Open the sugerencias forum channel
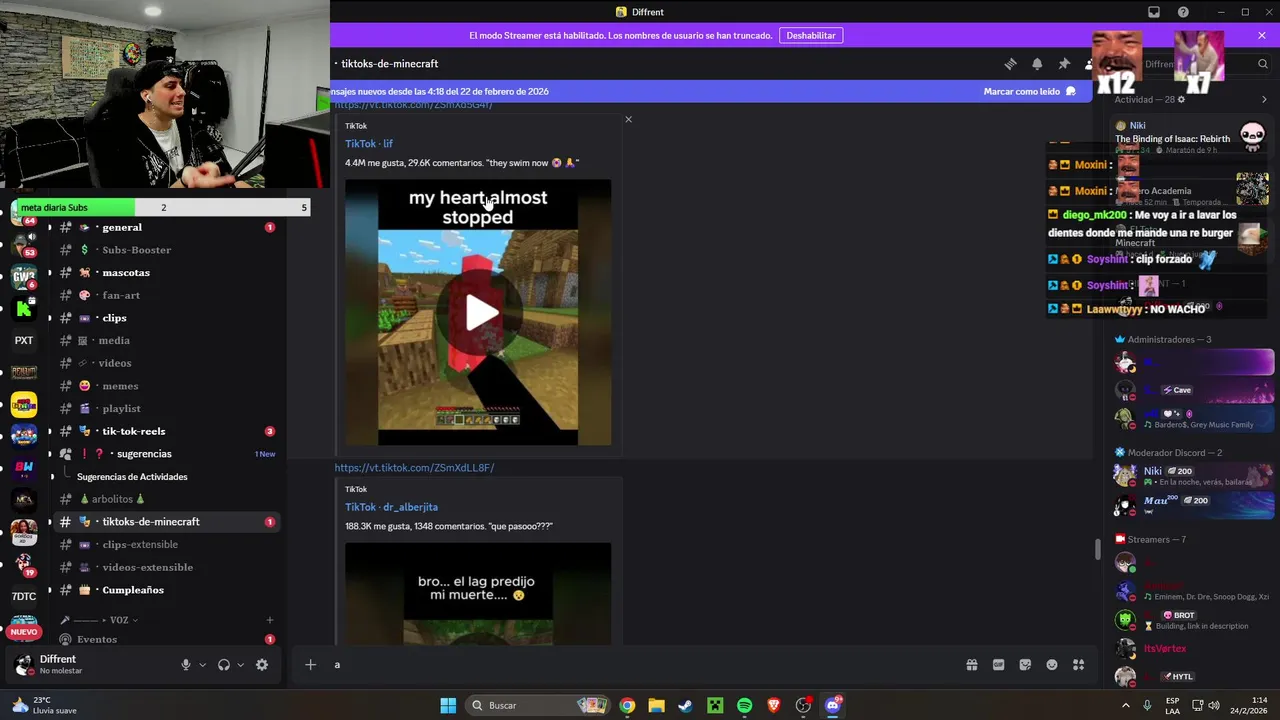The height and width of the screenshot is (720, 1280). coord(165,454)
